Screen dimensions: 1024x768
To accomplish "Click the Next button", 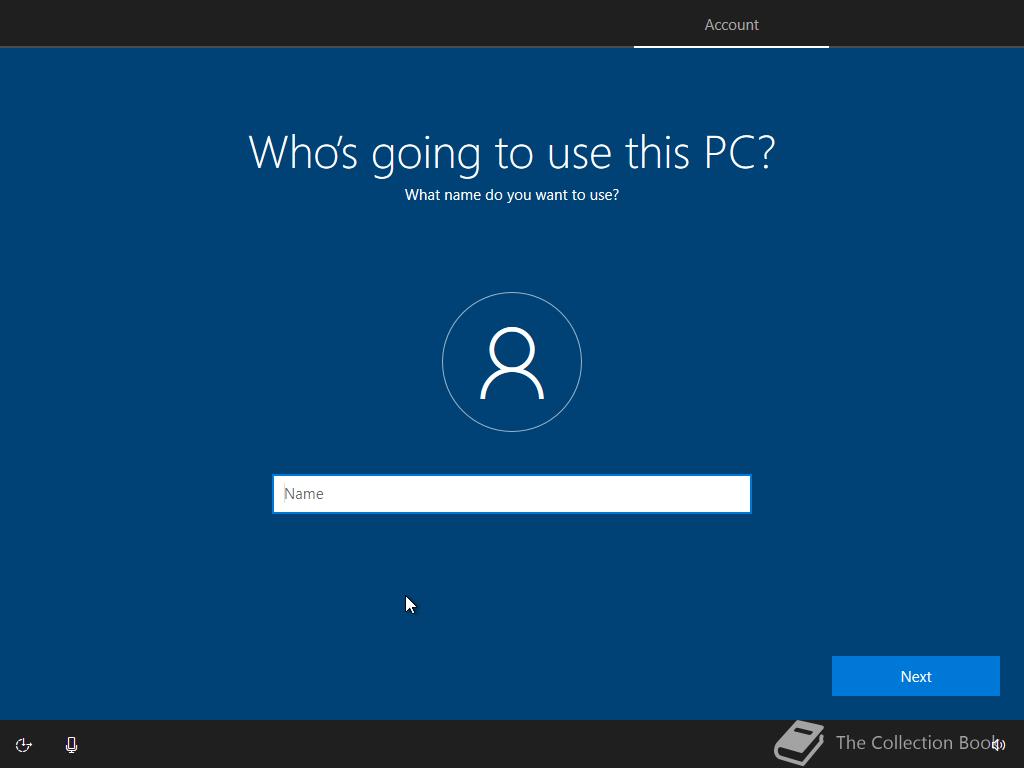I will [x=916, y=676].
